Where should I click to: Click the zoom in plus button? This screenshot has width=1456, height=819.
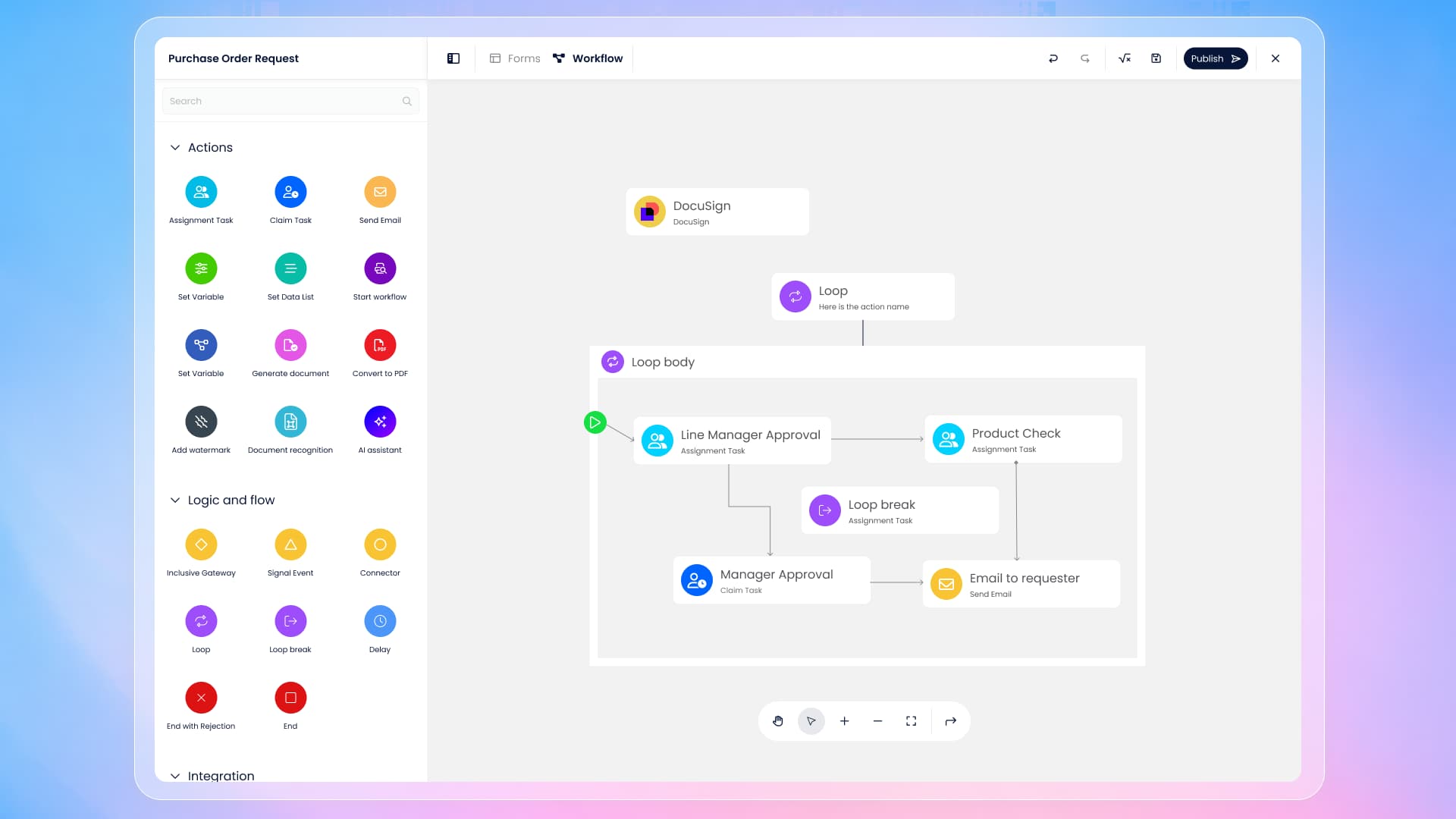tap(845, 721)
